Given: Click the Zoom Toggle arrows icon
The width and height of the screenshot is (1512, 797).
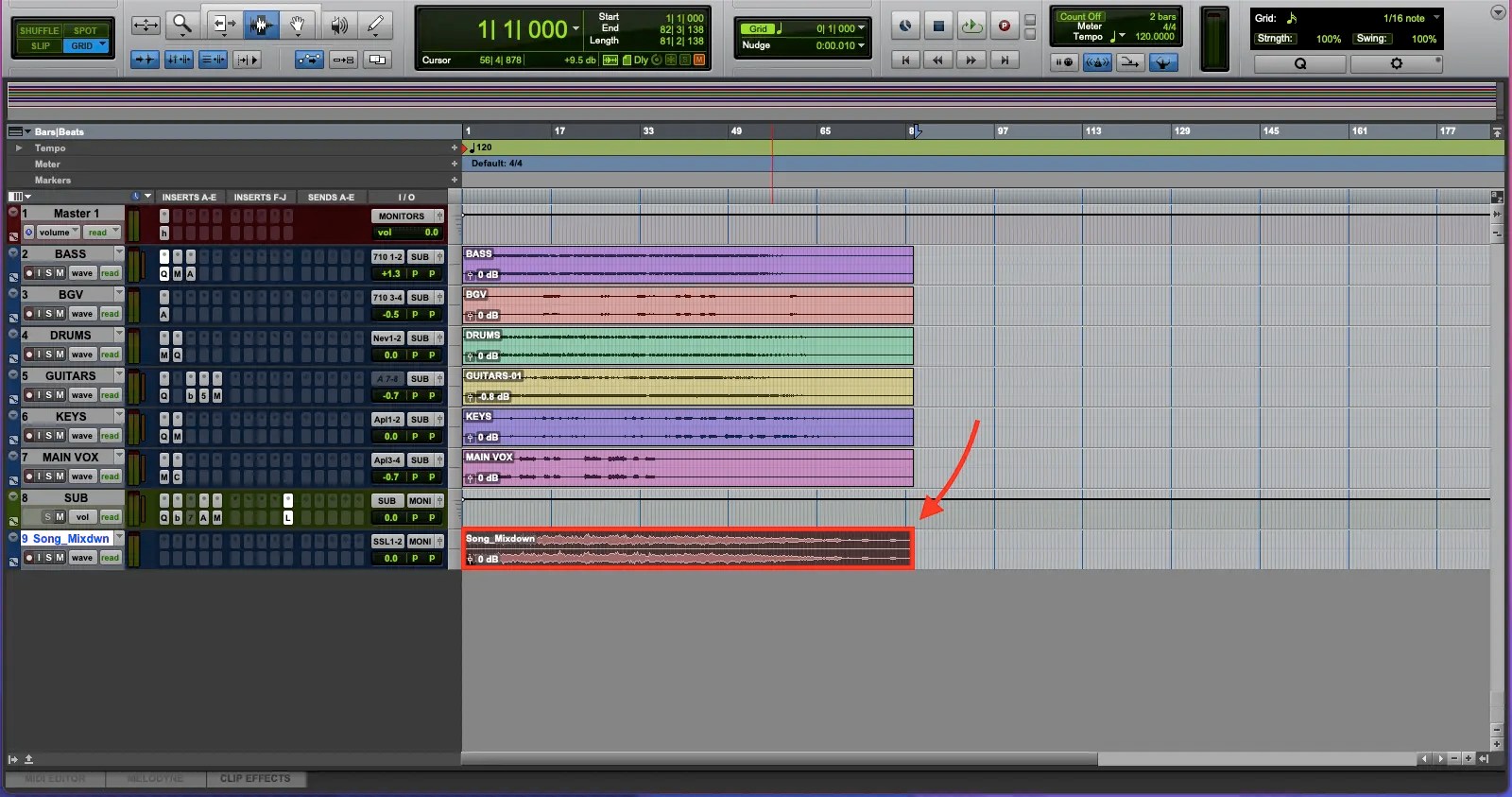Looking at the screenshot, I should tap(146, 26).
